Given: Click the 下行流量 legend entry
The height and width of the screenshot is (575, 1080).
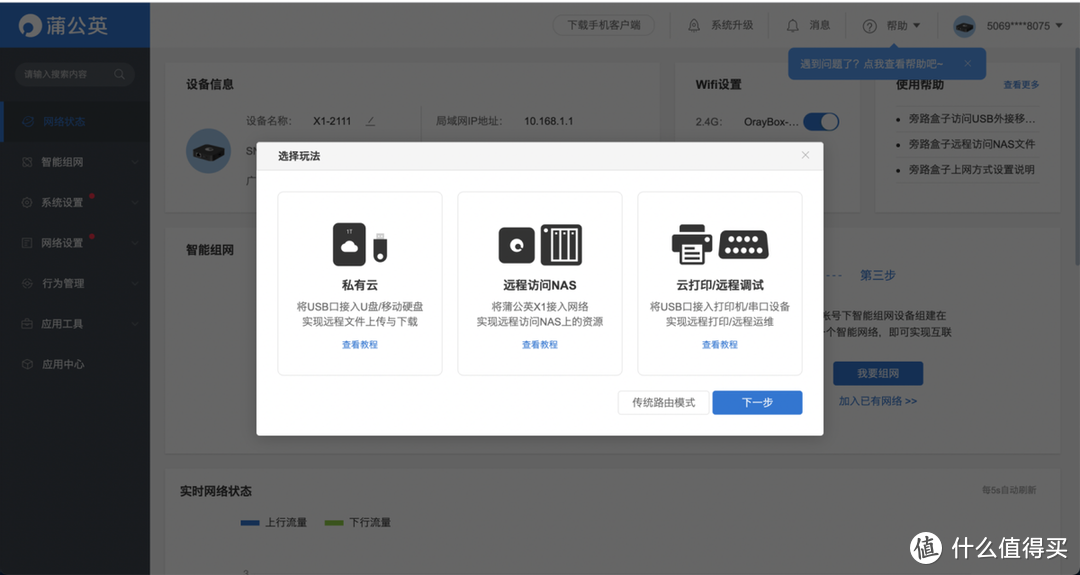Looking at the screenshot, I should pos(357,523).
